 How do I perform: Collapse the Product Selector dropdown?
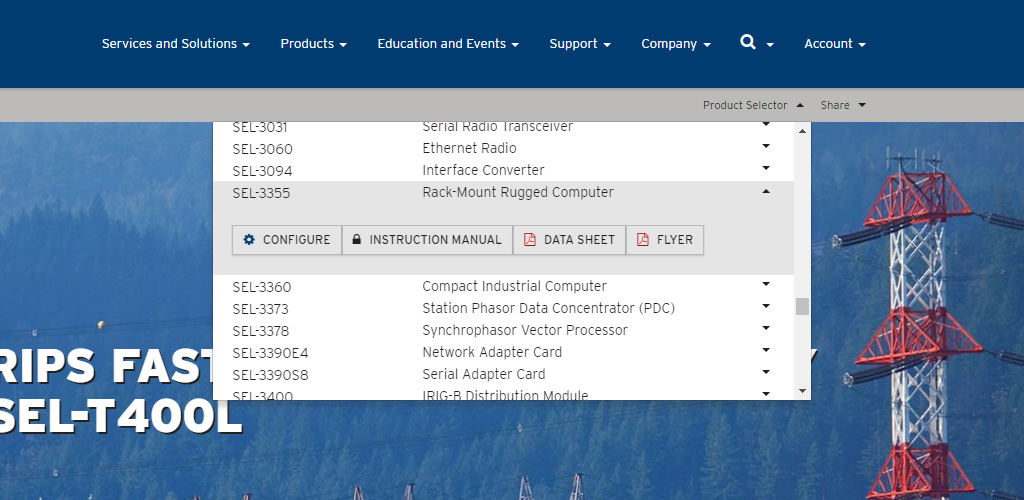(753, 105)
